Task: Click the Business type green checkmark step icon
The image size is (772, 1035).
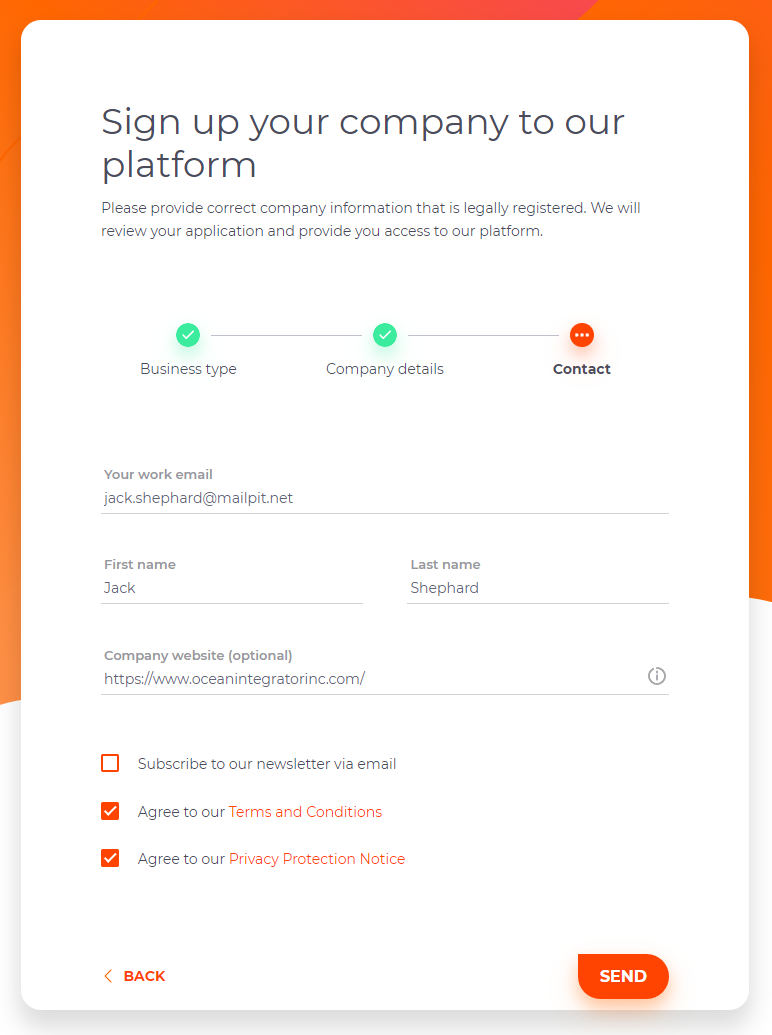Action: click(x=188, y=335)
